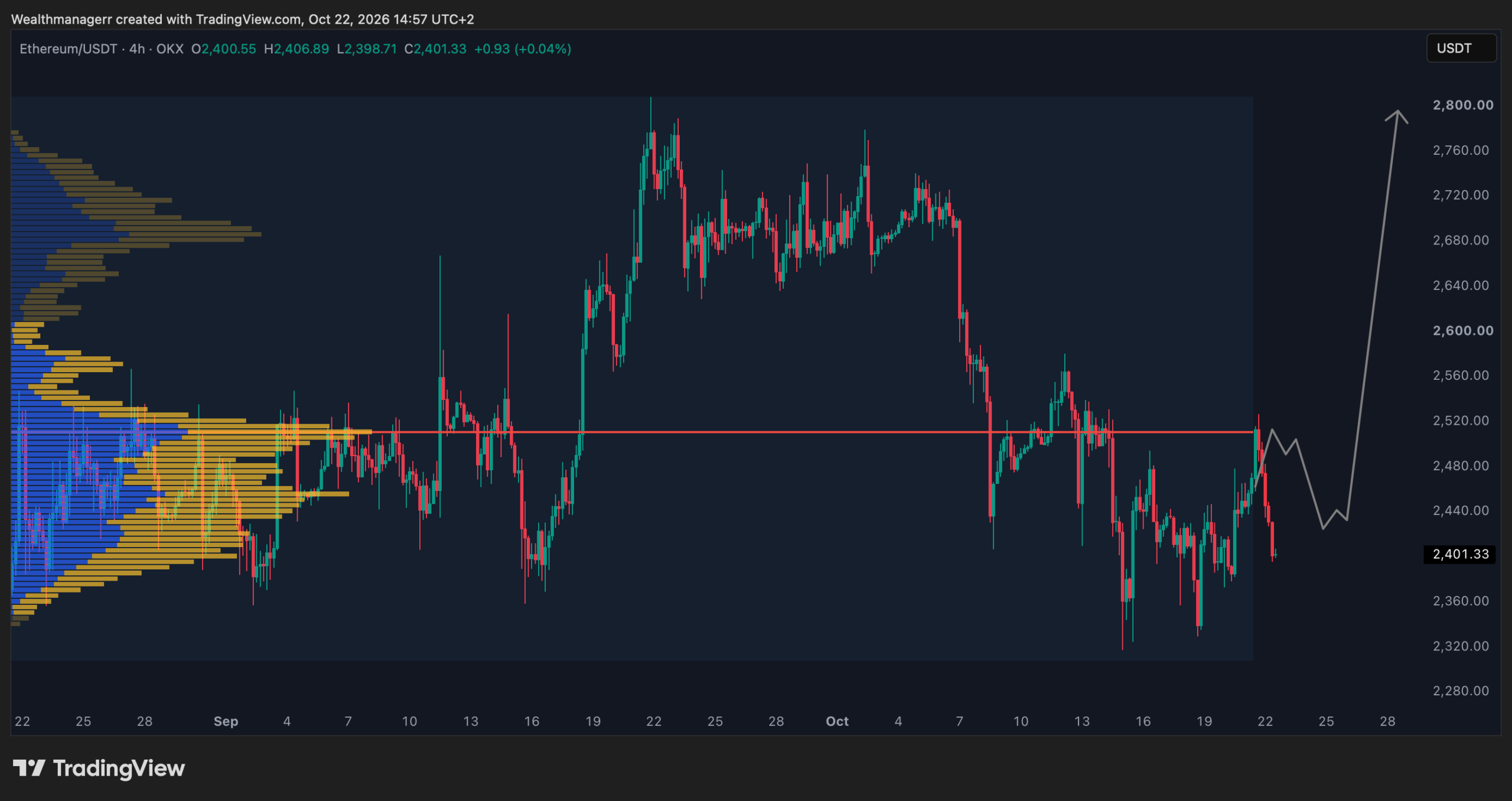Screen dimensions: 1512x801
Task: Click the Oct label on time axis
Action: click(837, 721)
